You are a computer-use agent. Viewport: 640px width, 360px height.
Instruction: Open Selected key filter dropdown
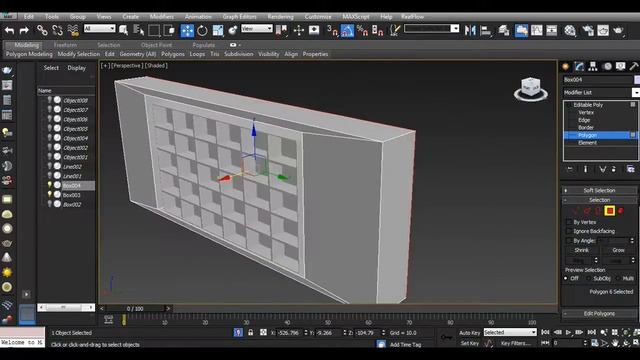pyautogui.click(x=510, y=333)
